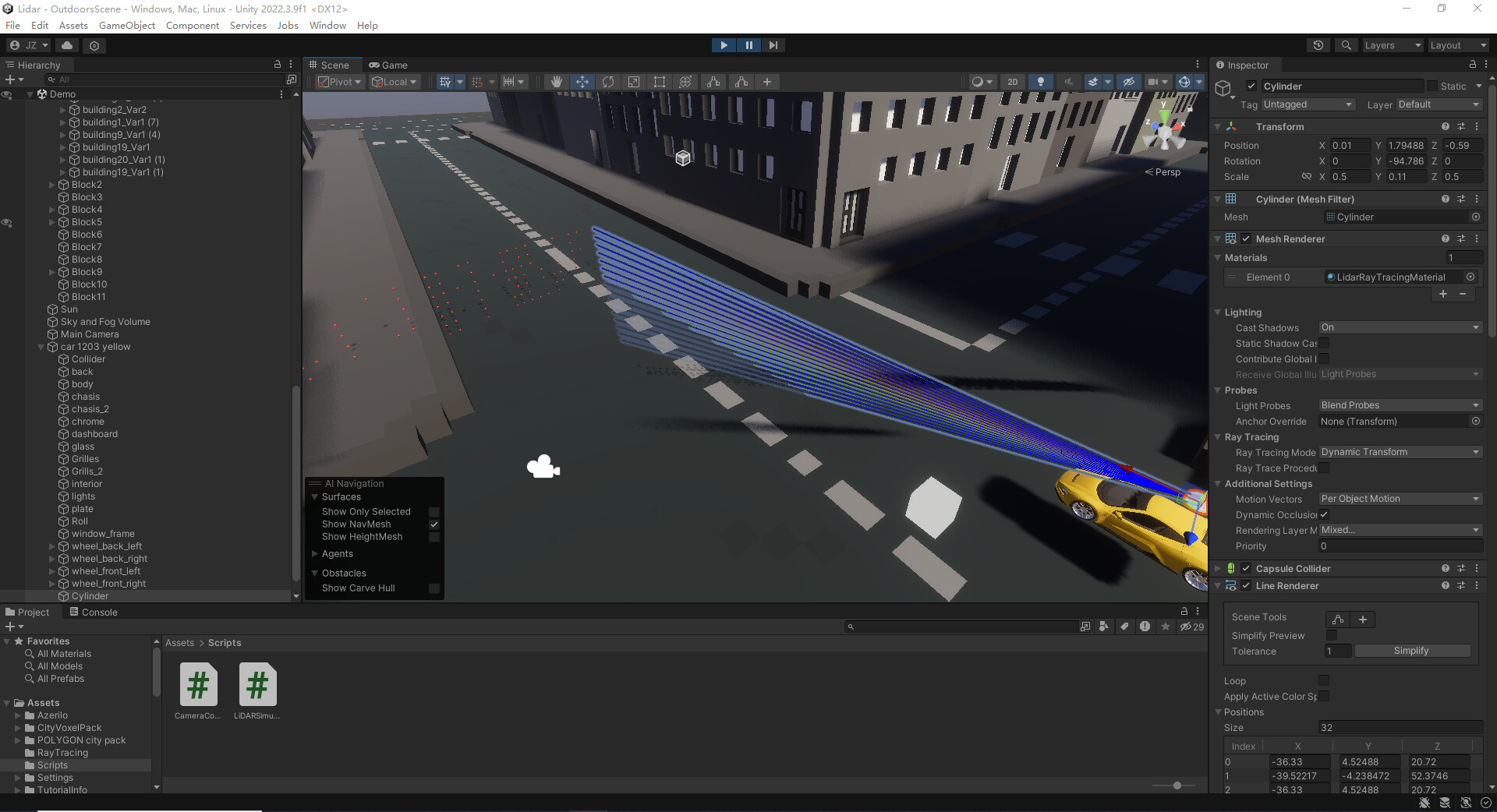The width and height of the screenshot is (1497, 812).
Task: Click the project view zoom slider
Action: 1177,786
